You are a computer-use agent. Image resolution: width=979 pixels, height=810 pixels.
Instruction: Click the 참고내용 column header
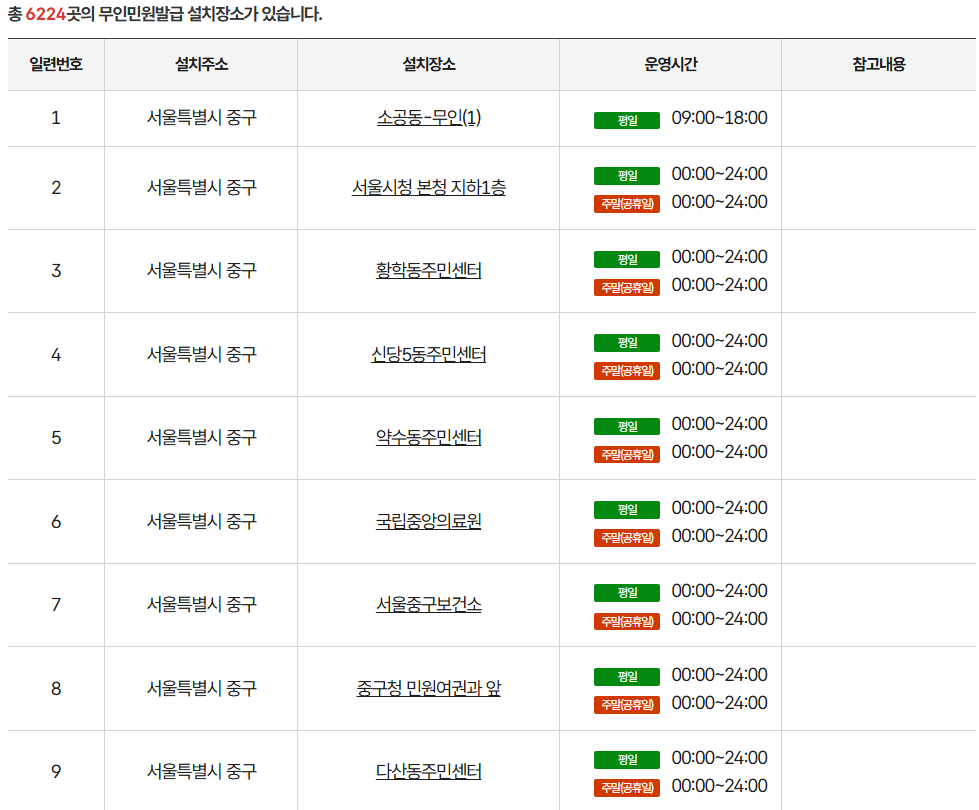[x=878, y=64]
